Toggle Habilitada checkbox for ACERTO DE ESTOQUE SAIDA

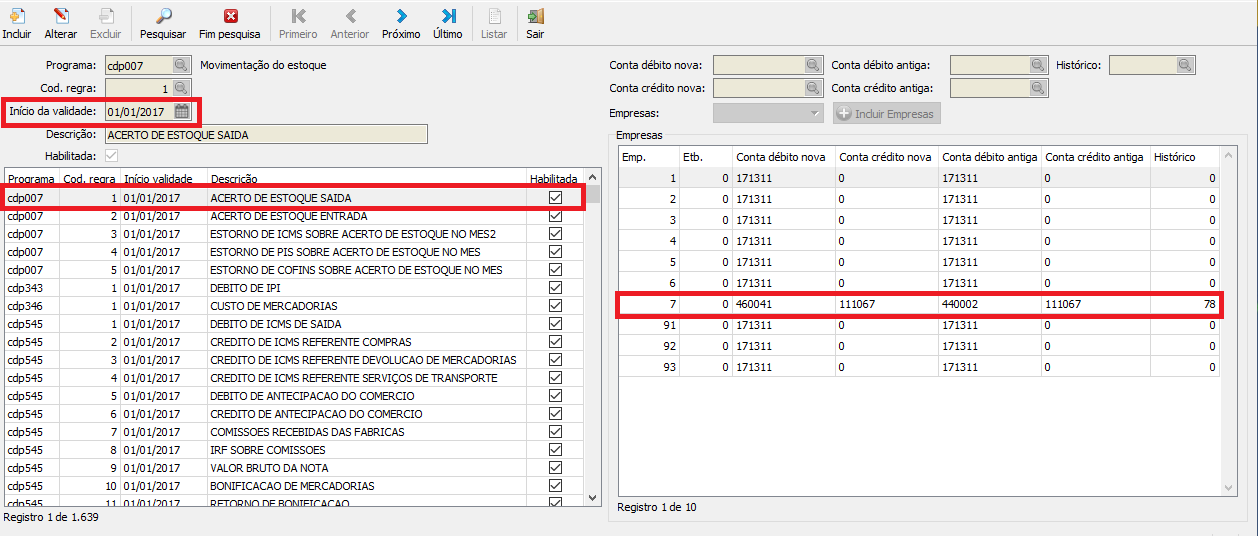(555, 198)
